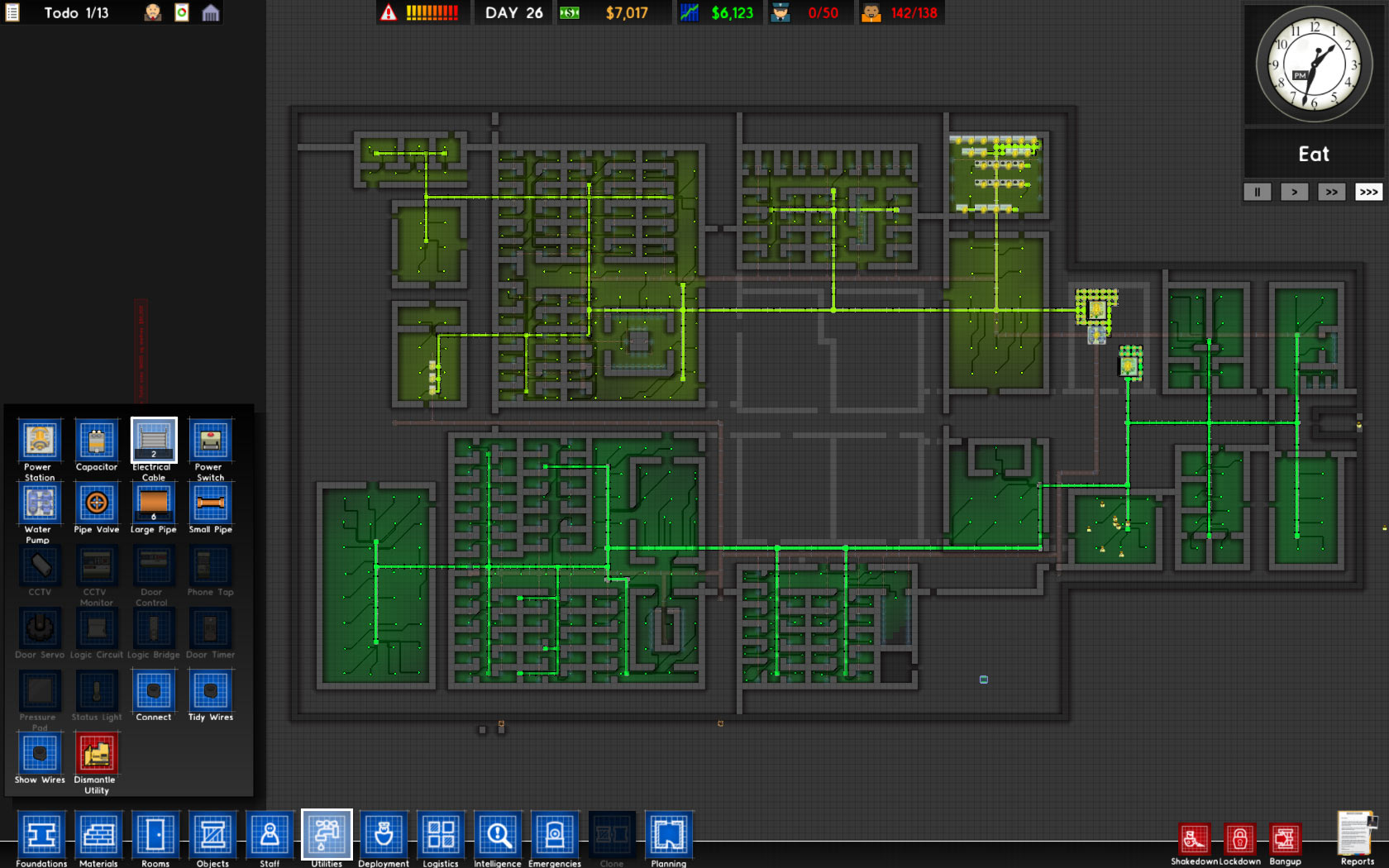
Task: Open the Emergencies menu
Action: coord(555,835)
